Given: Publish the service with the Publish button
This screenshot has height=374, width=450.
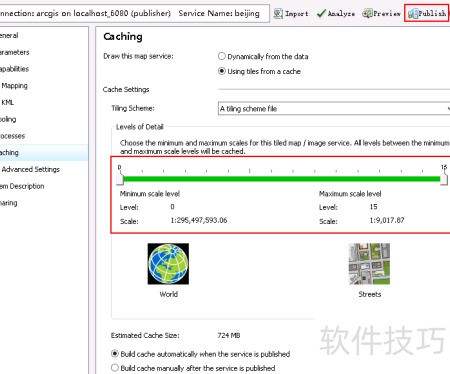Looking at the screenshot, I should coord(427,14).
